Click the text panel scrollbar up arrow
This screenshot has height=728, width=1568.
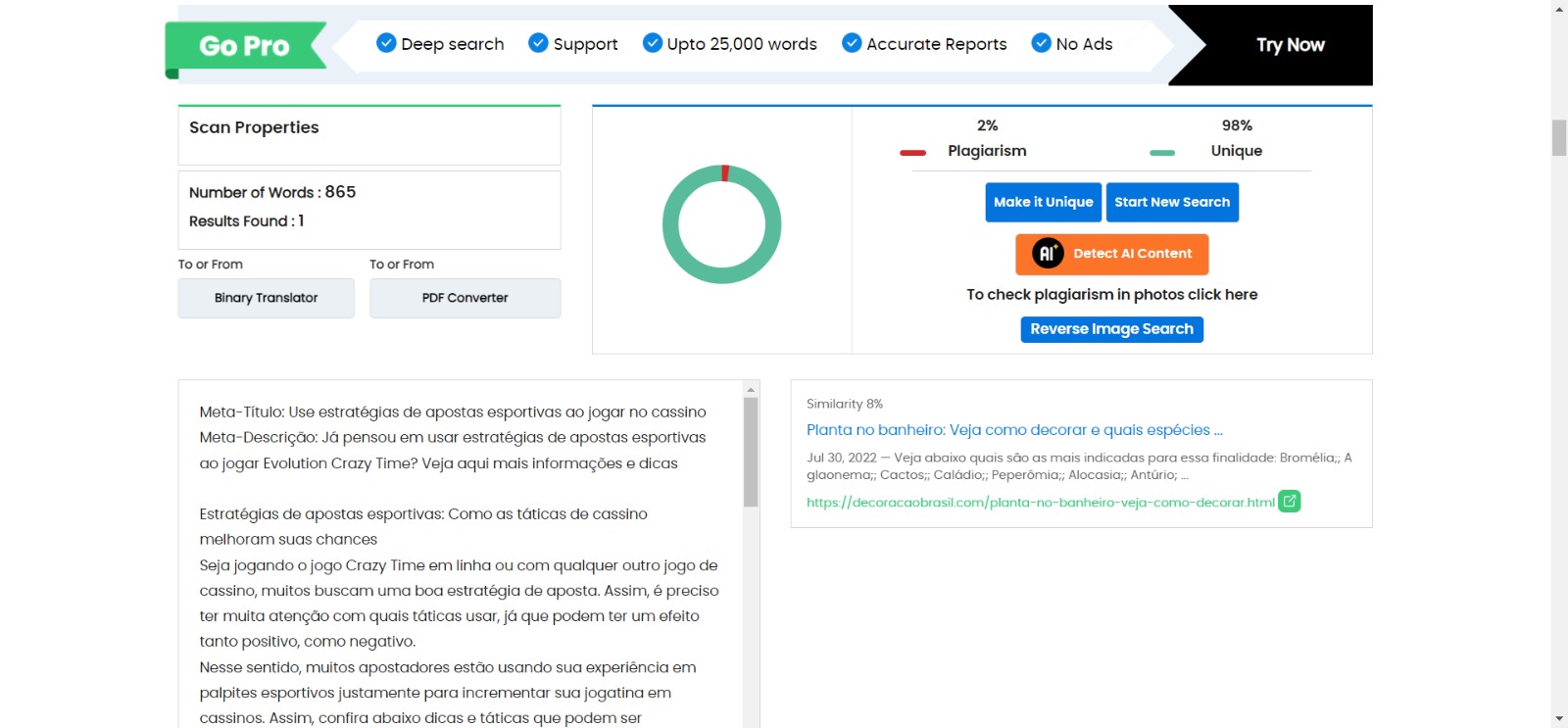point(751,389)
